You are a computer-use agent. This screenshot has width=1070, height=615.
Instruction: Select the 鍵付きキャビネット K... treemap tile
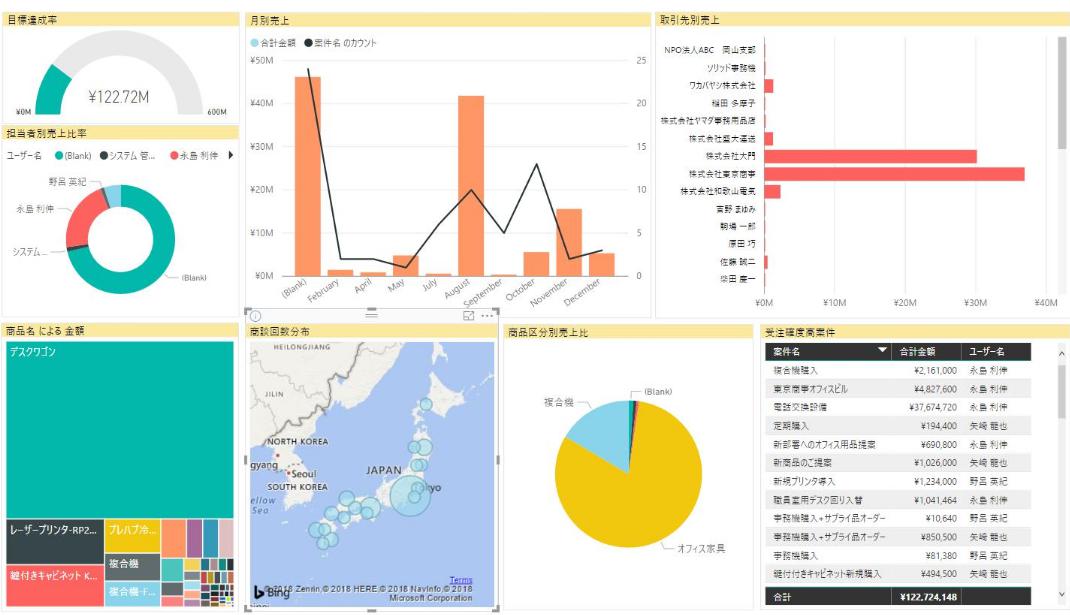click(55, 586)
